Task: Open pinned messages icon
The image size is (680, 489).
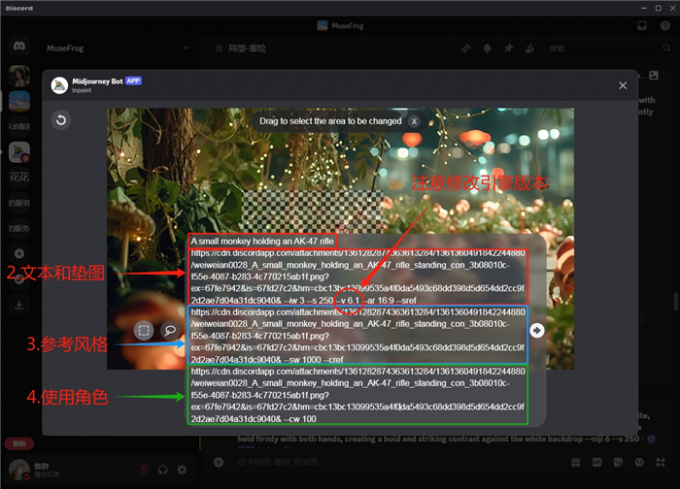Action: (508, 48)
